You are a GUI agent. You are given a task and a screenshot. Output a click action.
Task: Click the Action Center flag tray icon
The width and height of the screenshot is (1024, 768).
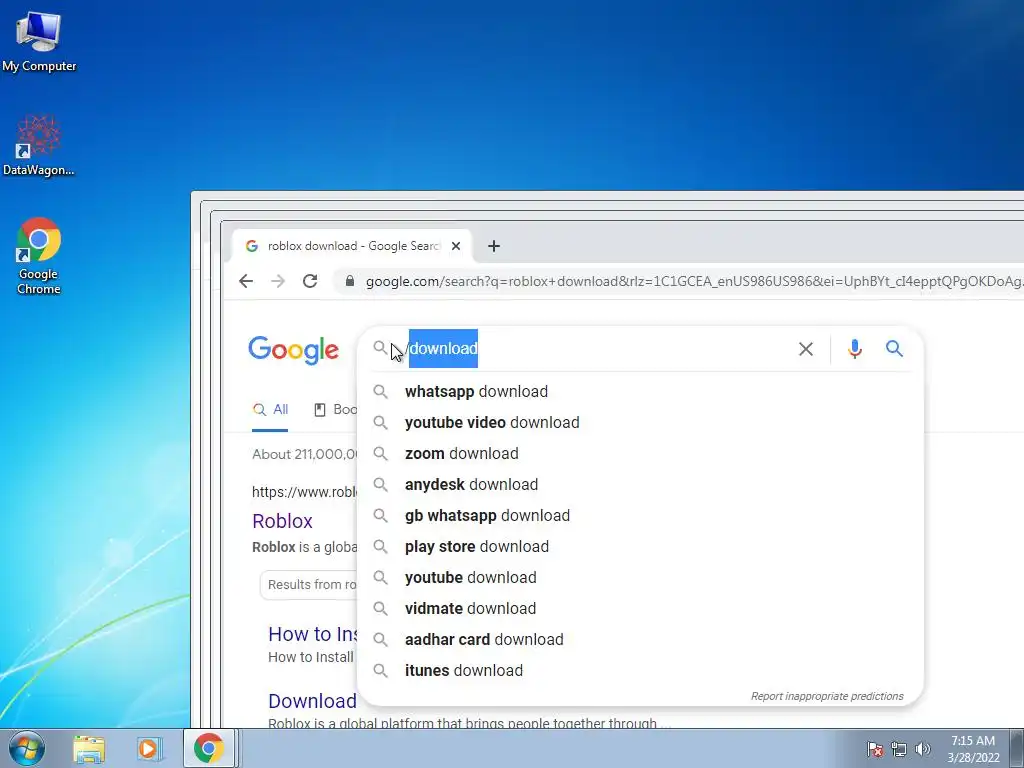tap(875, 749)
